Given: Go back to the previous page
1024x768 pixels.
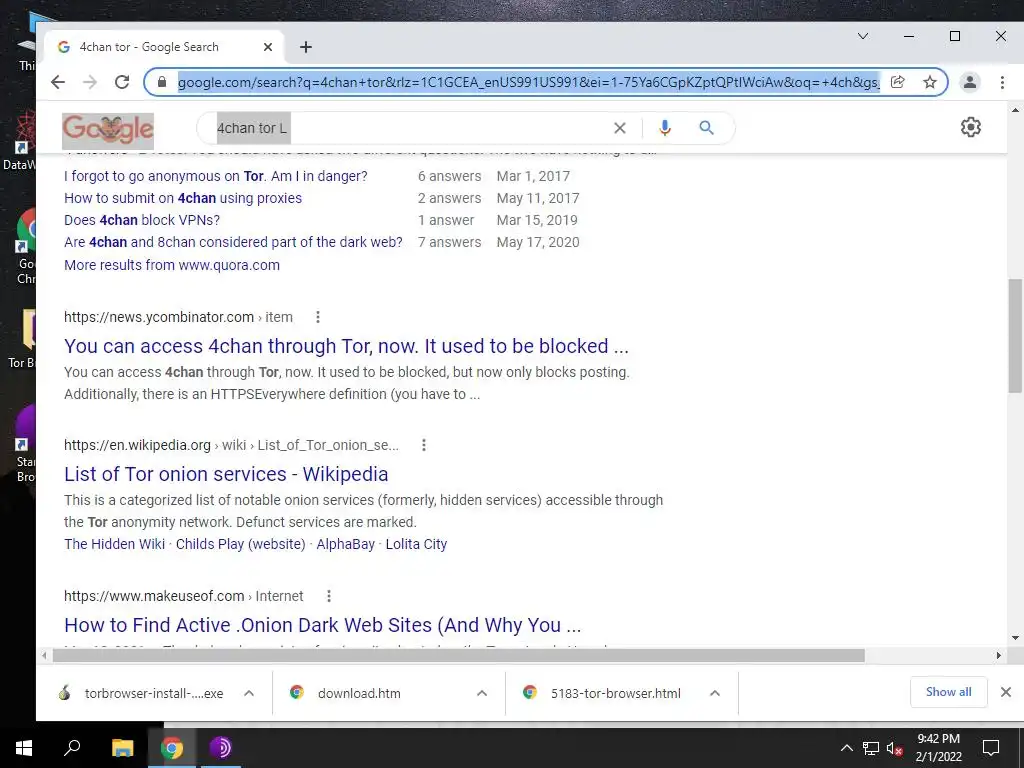Looking at the screenshot, I should pyautogui.click(x=58, y=82).
